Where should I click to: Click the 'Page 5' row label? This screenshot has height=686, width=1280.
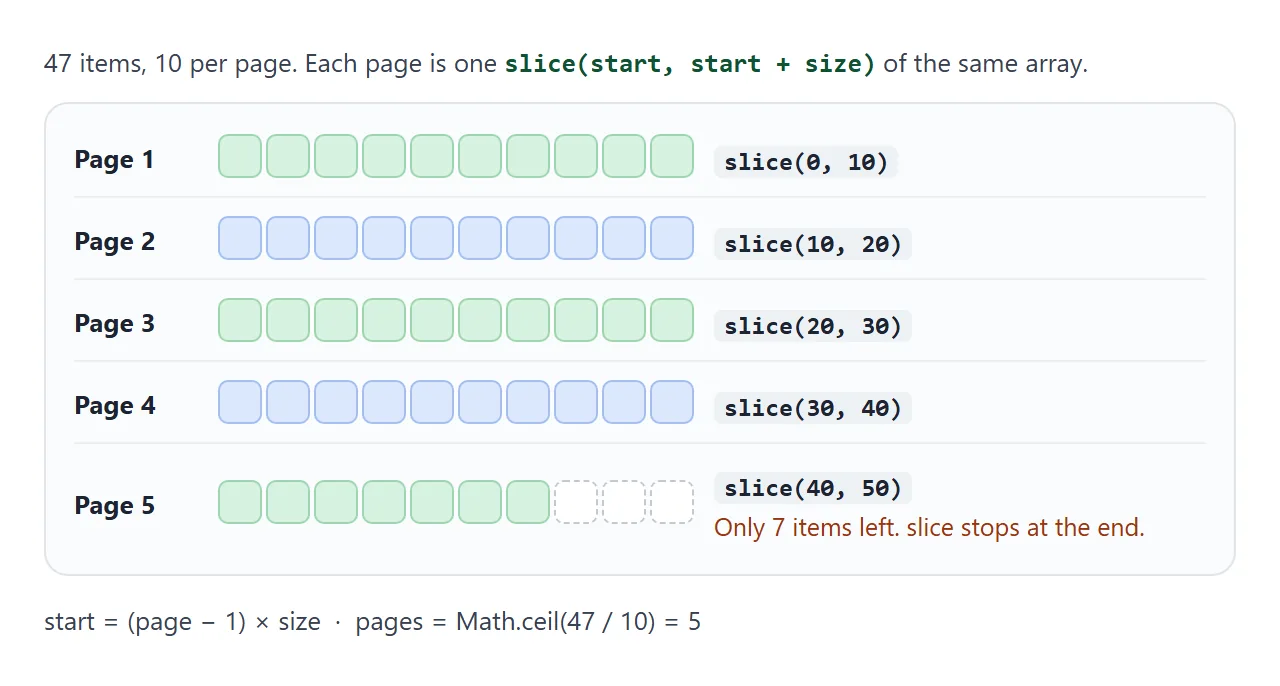(115, 506)
